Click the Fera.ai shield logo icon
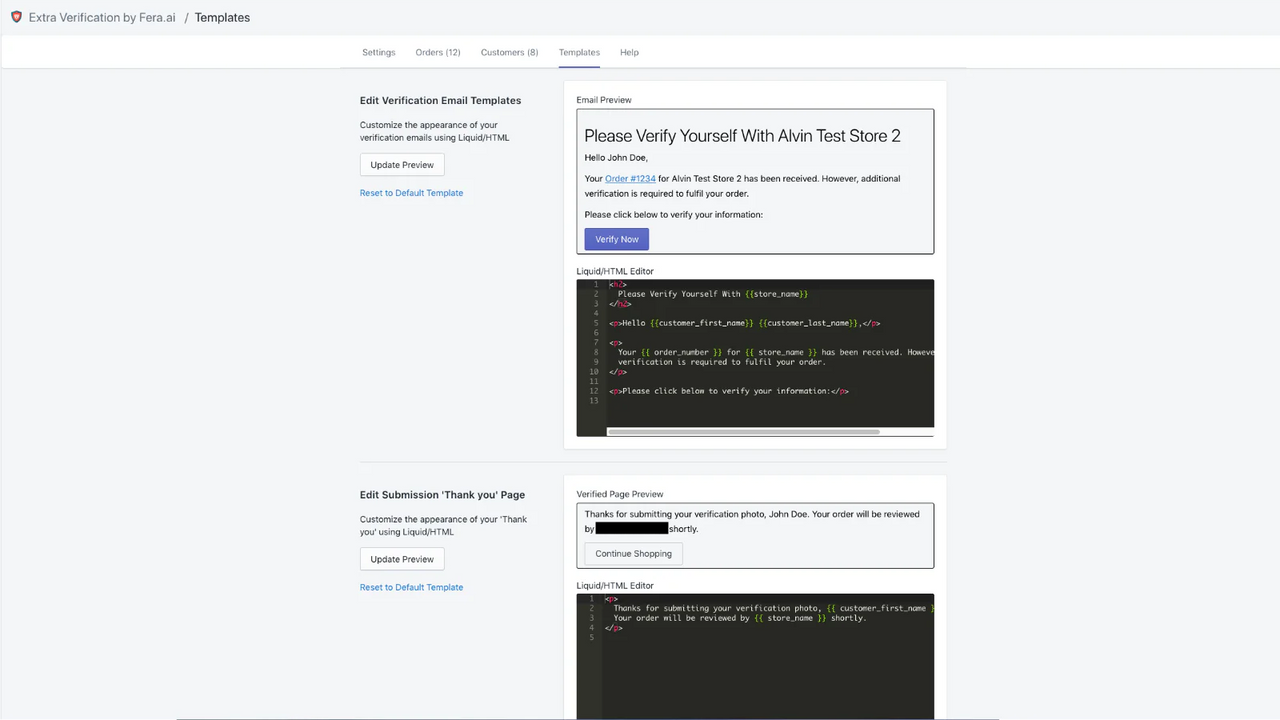 pyautogui.click(x=16, y=17)
